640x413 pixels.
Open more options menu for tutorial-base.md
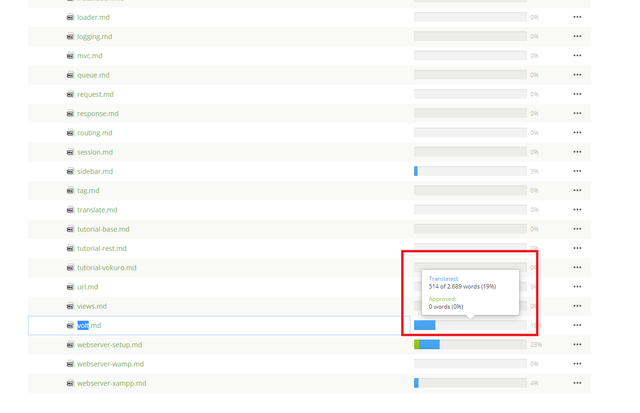577,229
